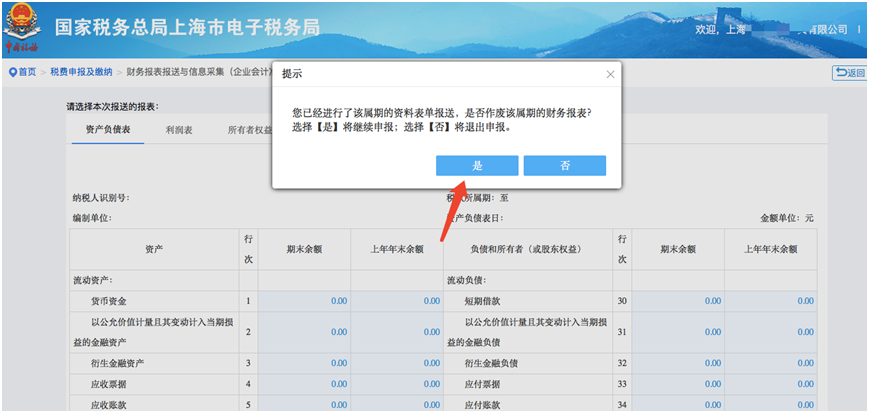Close the 提示 dialog with X
869x411 pixels.
tap(610, 75)
